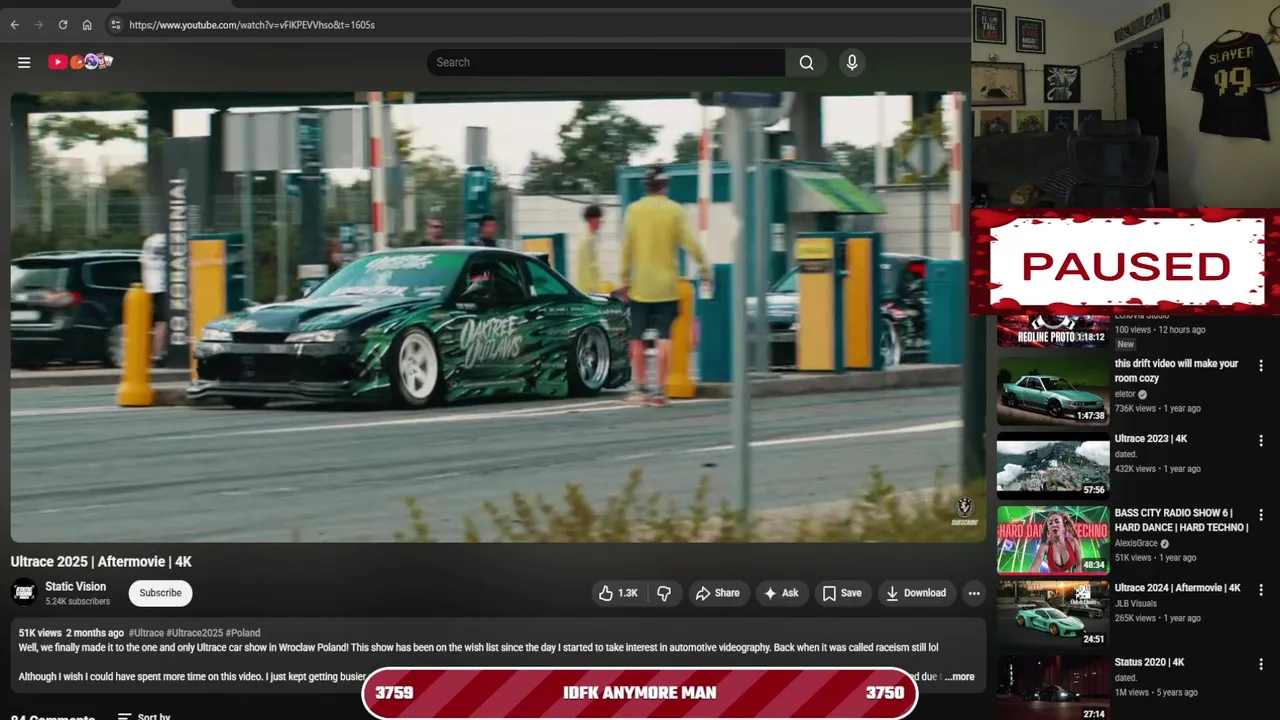The height and width of the screenshot is (720, 1280).
Task: Open the Ultrace 2023 | 4K title
Action: [x=1151, y=439]
